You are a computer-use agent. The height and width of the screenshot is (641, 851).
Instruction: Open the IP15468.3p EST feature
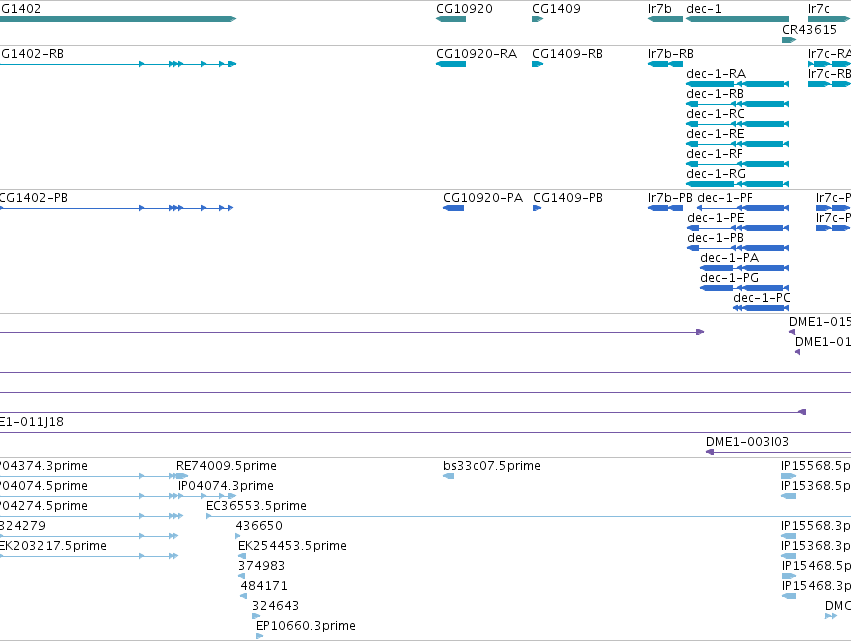pos(789,596)
